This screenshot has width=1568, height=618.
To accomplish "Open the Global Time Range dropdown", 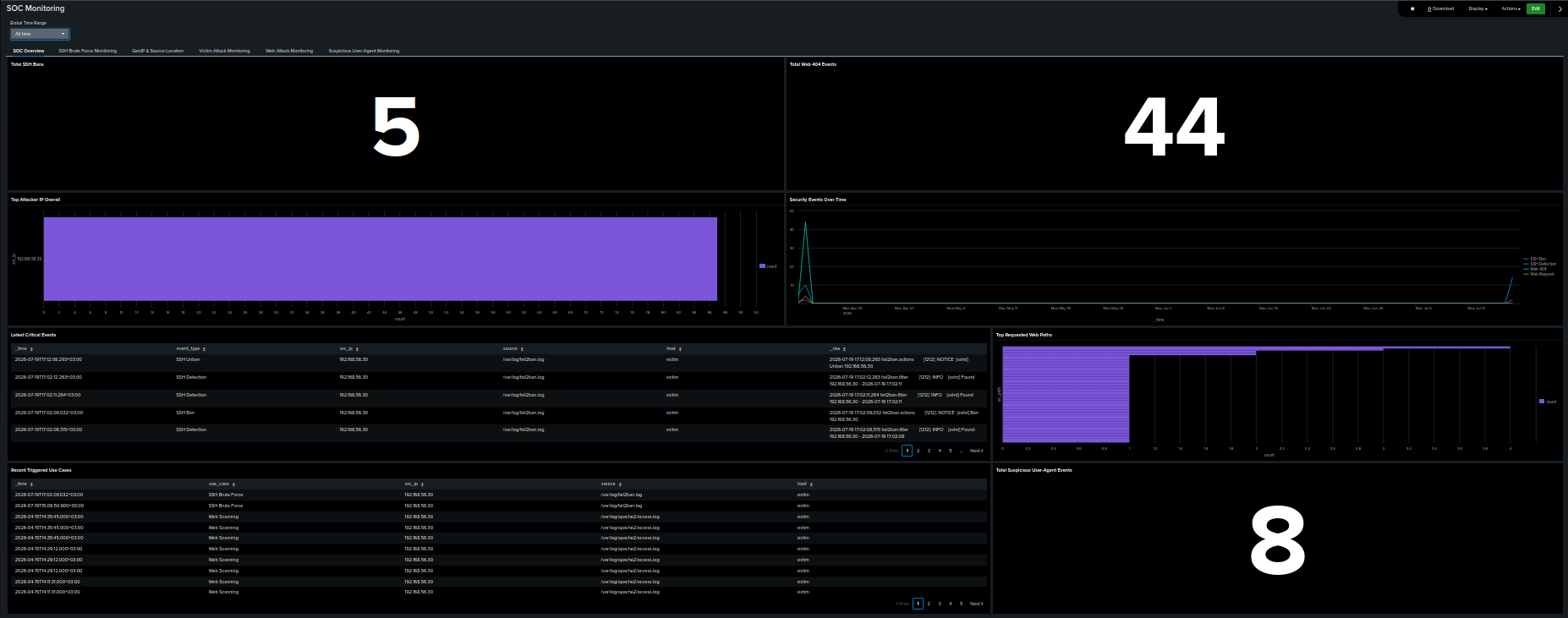I will point(40,34).
